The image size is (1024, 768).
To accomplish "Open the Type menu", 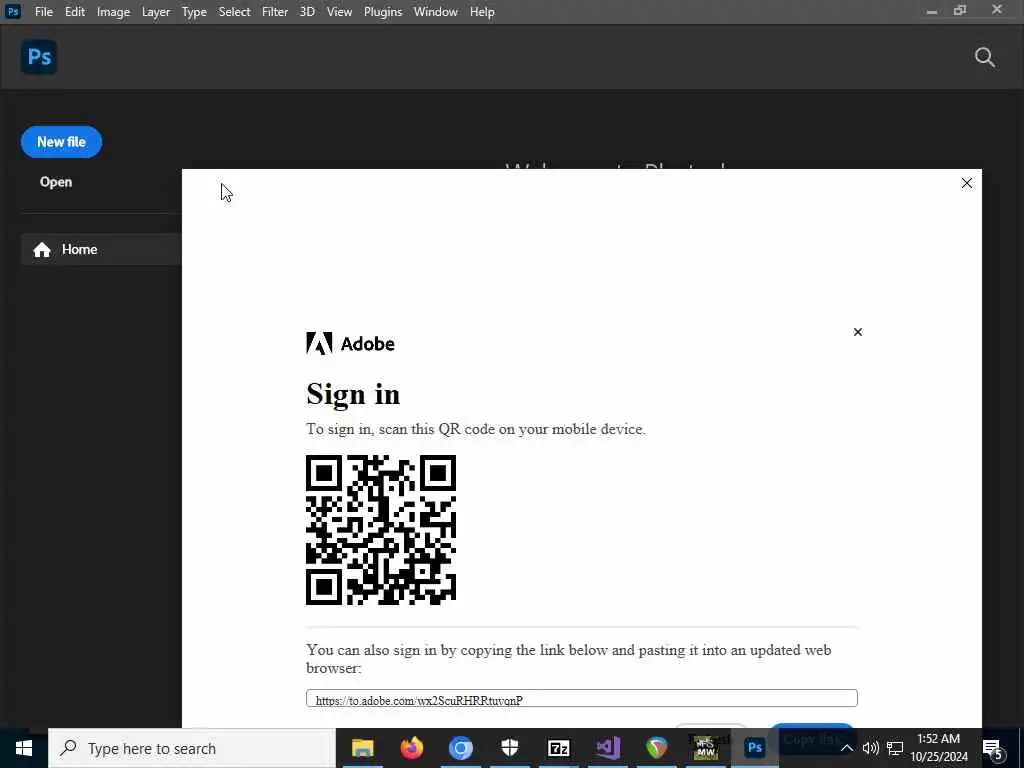I will click(x=194, y=12).
